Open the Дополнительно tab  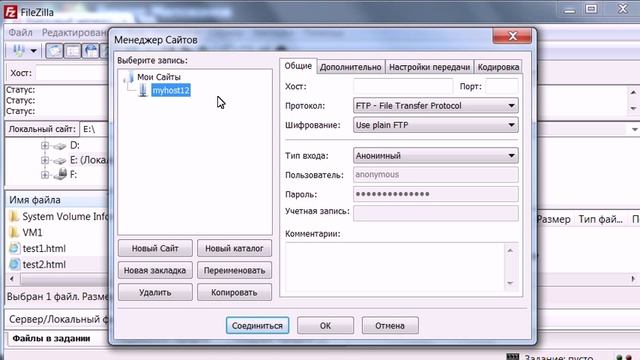[350, 67]
